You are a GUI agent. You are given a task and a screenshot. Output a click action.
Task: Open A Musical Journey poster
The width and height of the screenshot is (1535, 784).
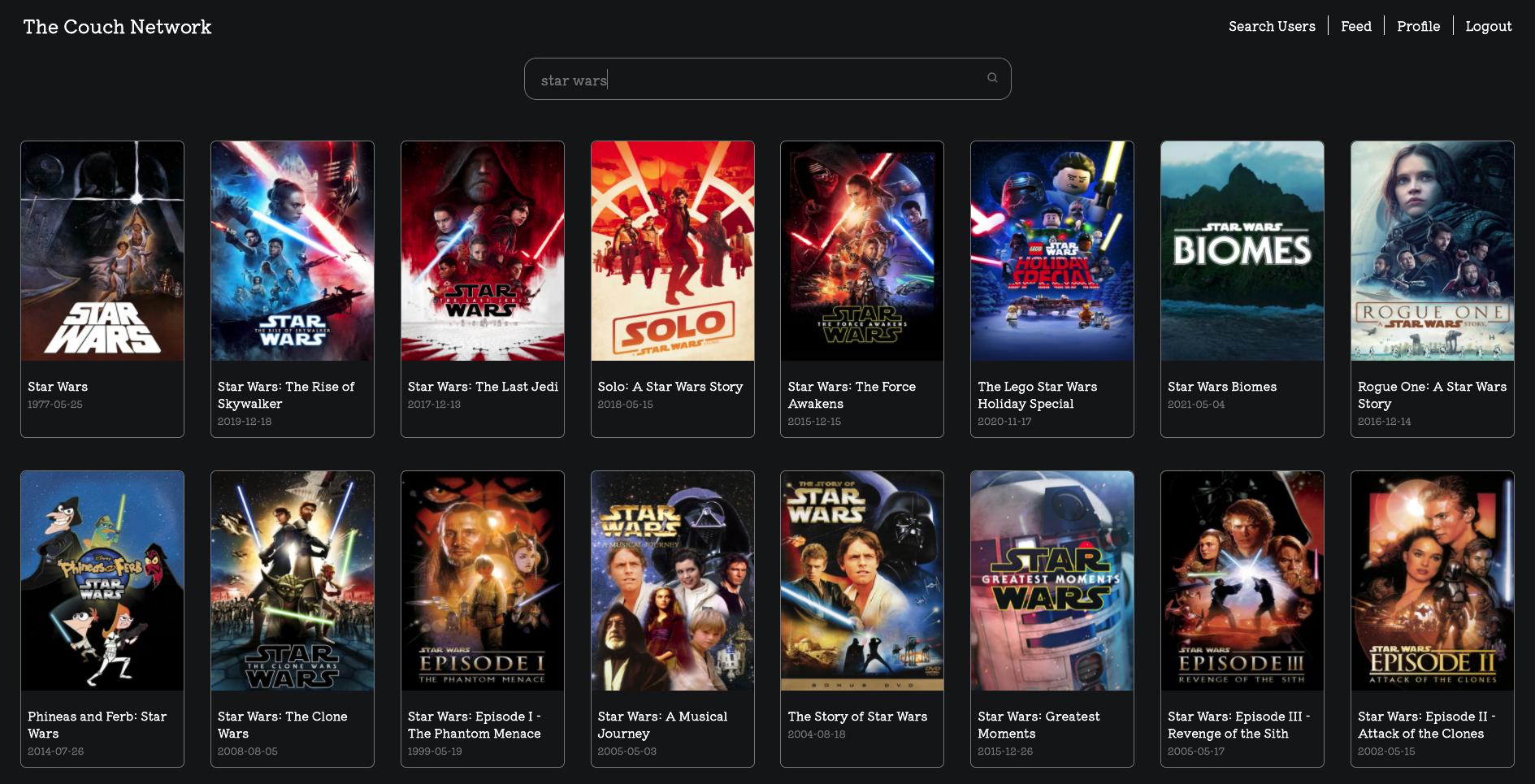pyautogui.click(x=673, y=581)
